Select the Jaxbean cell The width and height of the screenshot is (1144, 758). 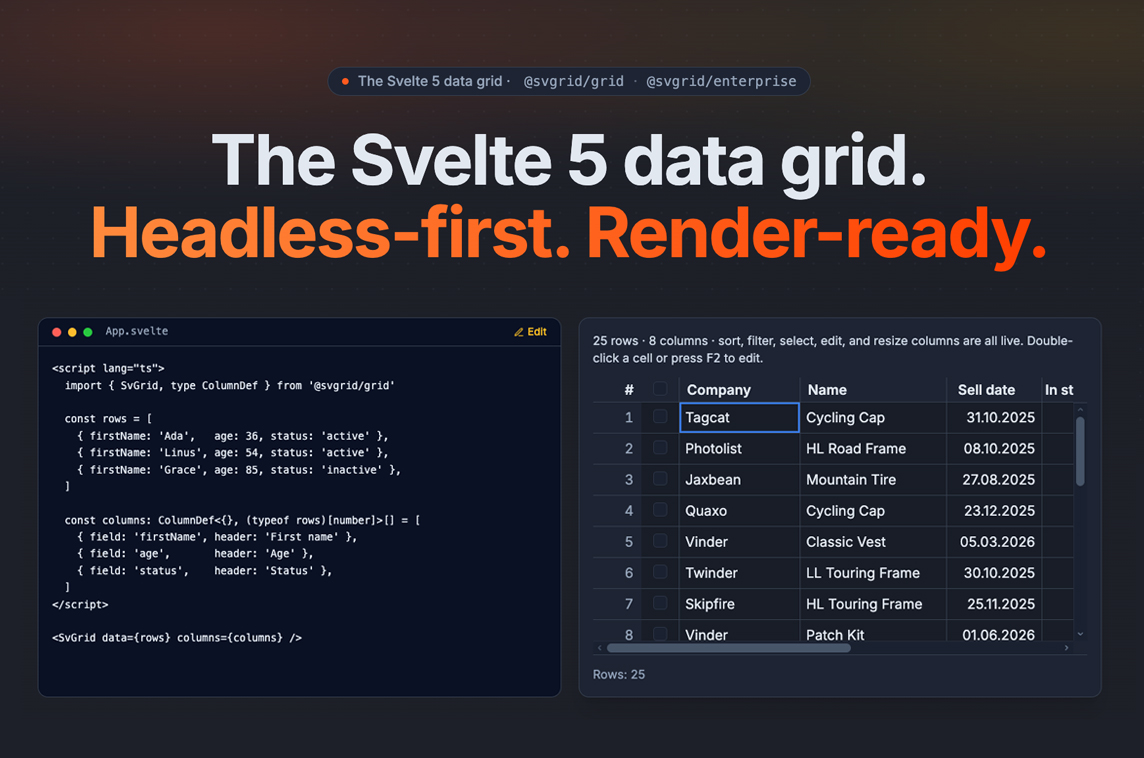pyautogui.click(x=739, y=479)
